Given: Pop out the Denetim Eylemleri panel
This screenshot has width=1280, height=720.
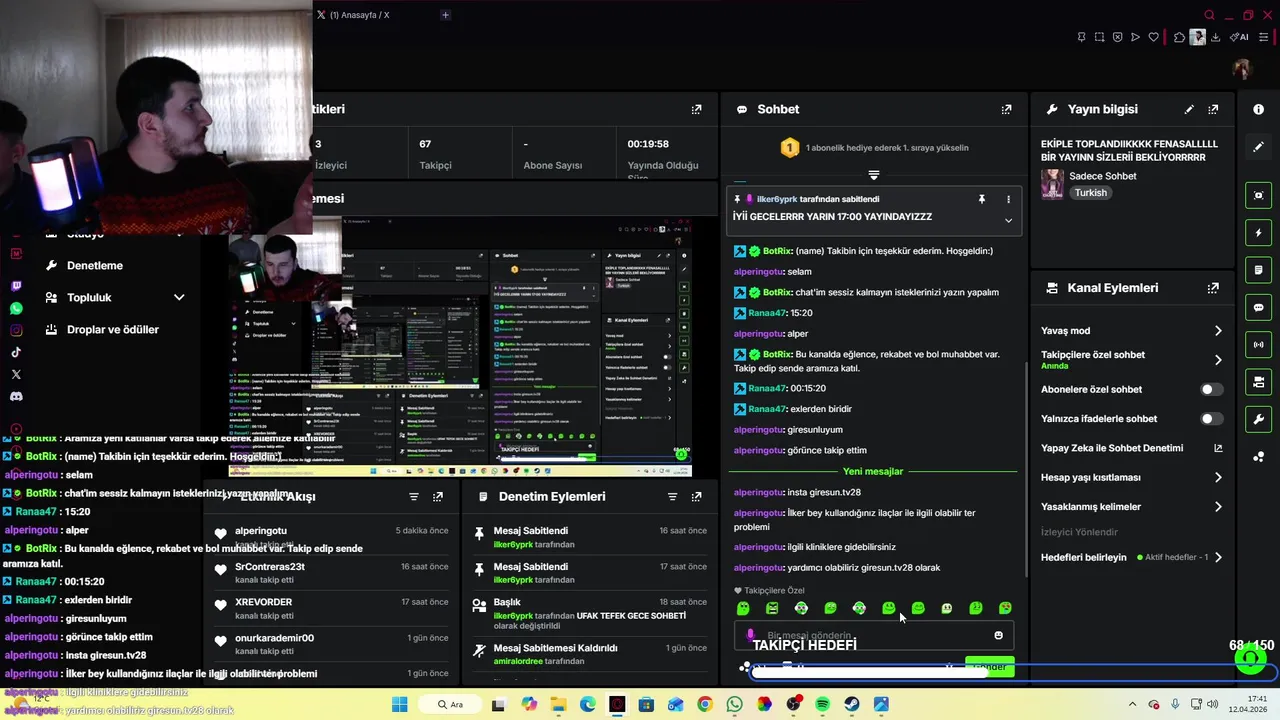Looking at the screenshot, I should coord(696,496).
